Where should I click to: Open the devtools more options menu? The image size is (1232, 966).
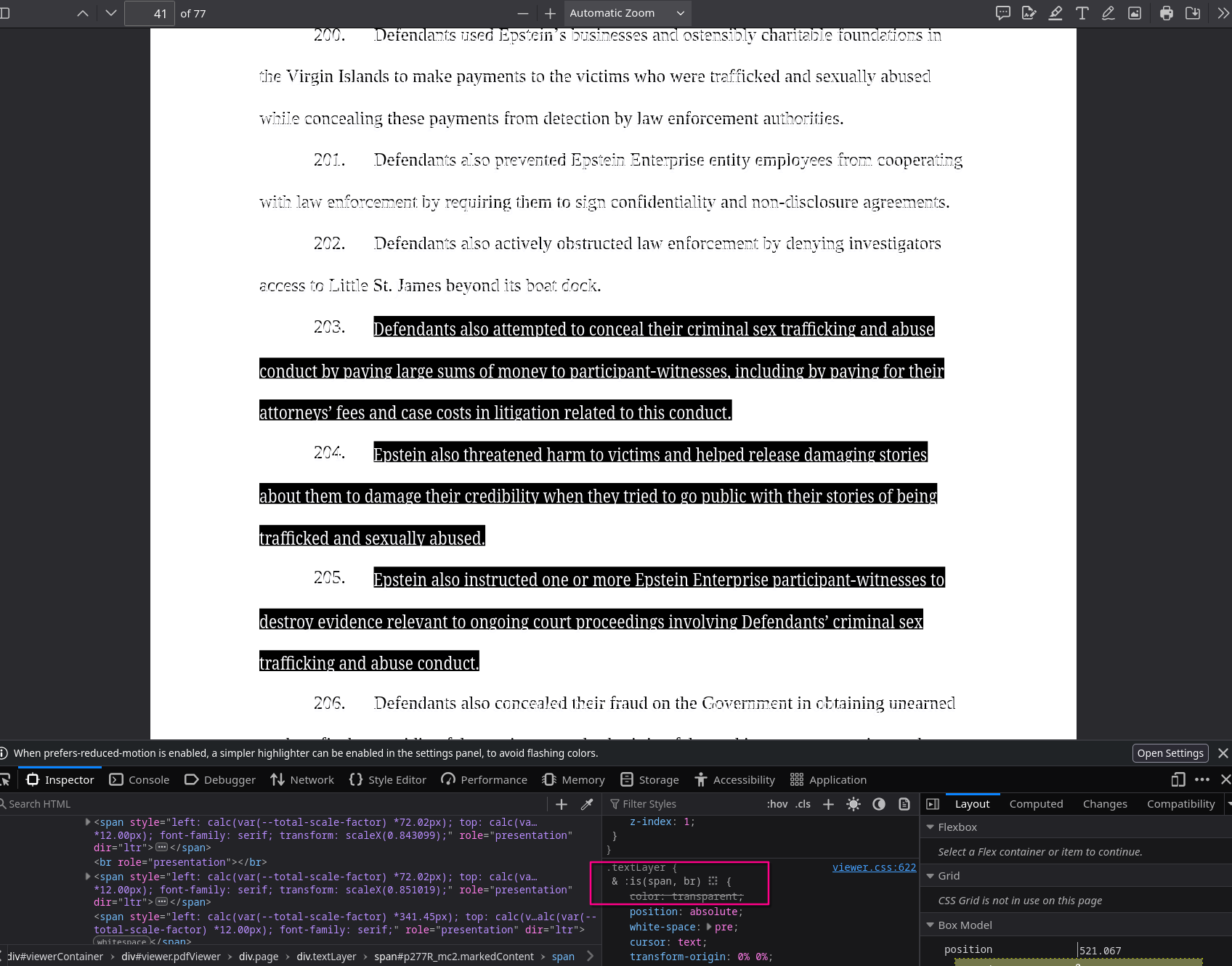1202,779
